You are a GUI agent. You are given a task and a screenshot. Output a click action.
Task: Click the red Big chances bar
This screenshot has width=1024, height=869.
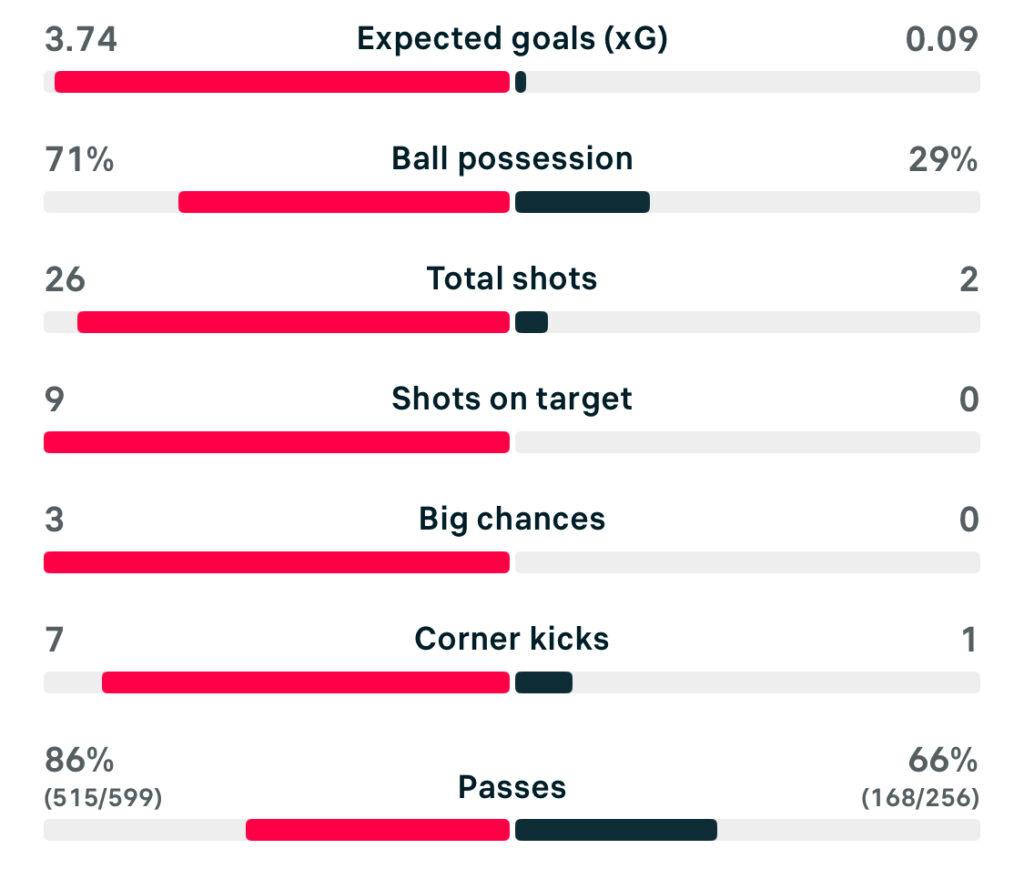click(277, 562)
